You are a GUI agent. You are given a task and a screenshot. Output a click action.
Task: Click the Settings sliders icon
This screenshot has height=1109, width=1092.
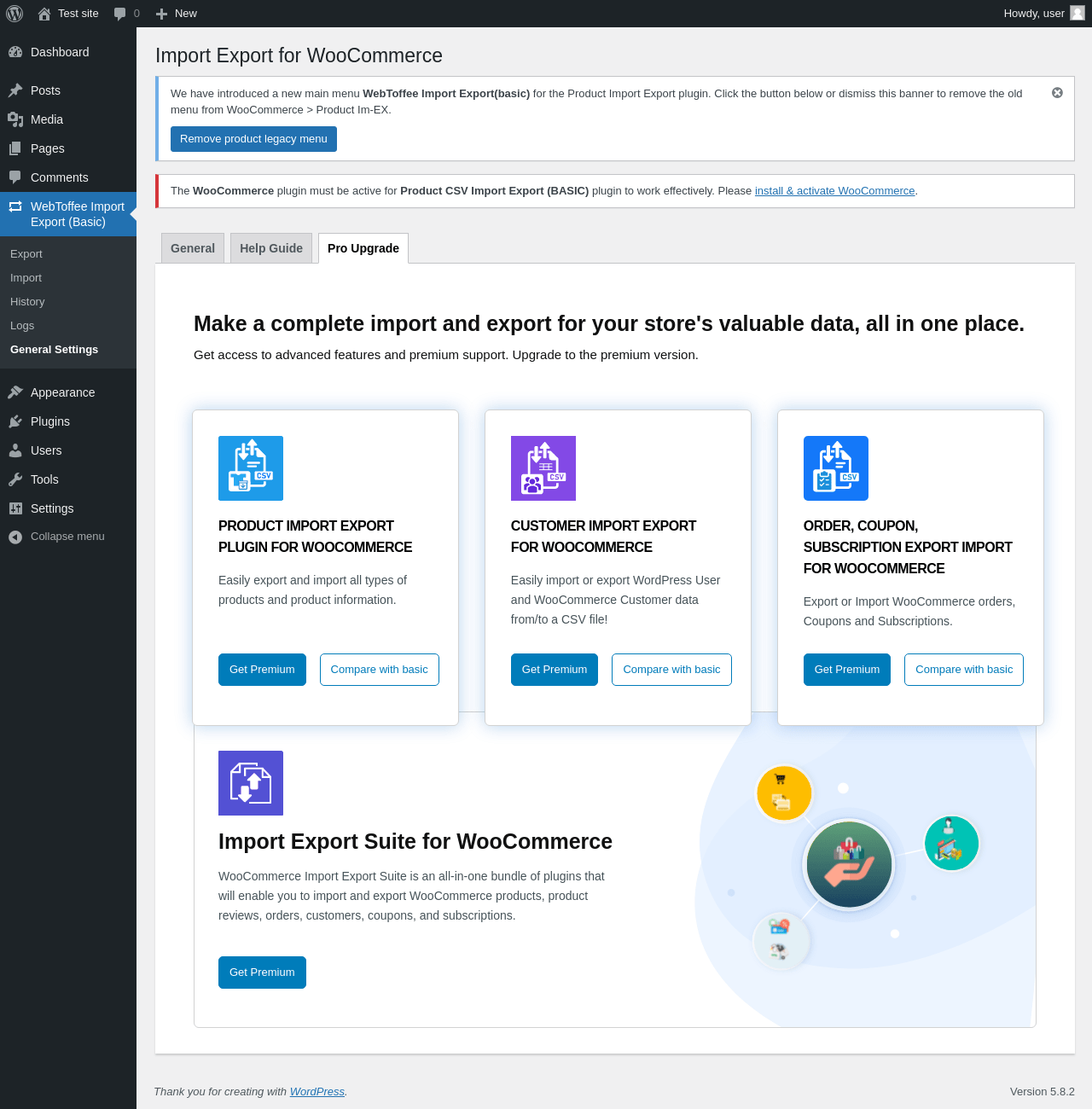point(15,508)
